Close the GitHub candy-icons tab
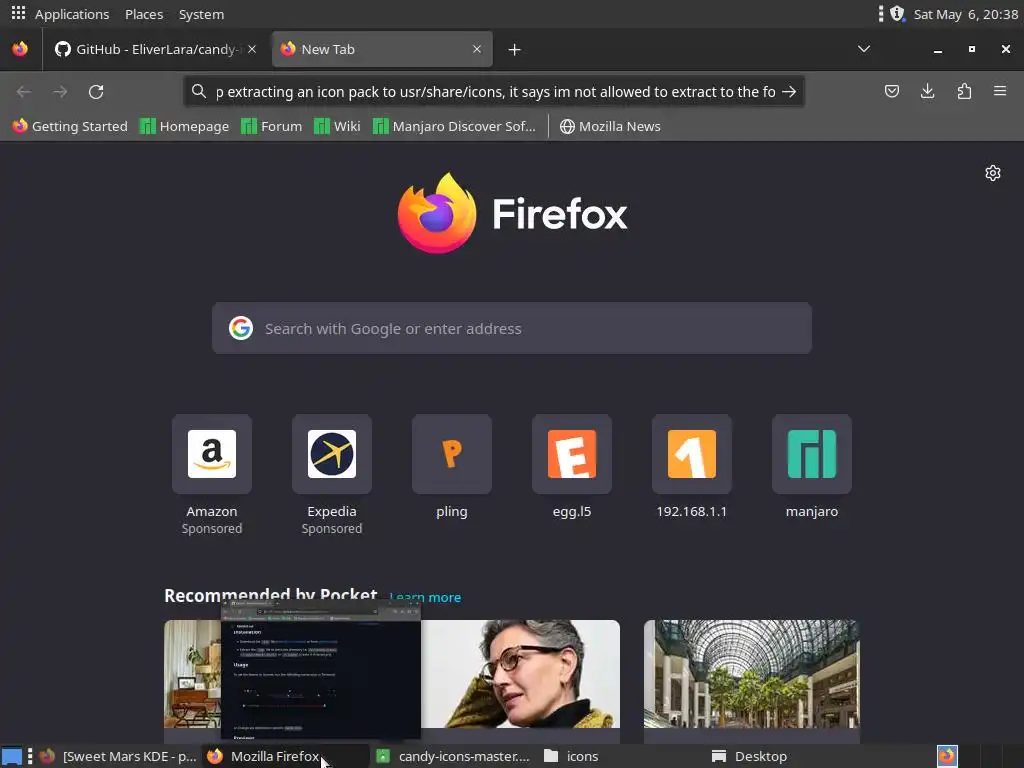Viewport: 1024px width, 768px height. pos(252,49)
